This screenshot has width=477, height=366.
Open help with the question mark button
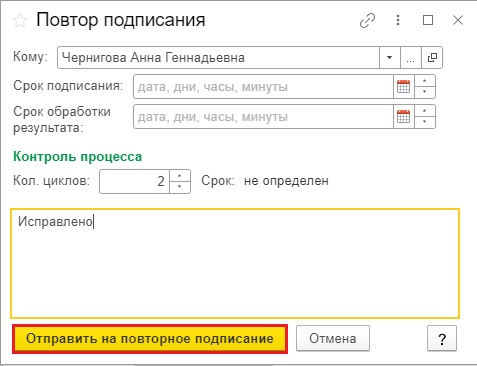442,338
